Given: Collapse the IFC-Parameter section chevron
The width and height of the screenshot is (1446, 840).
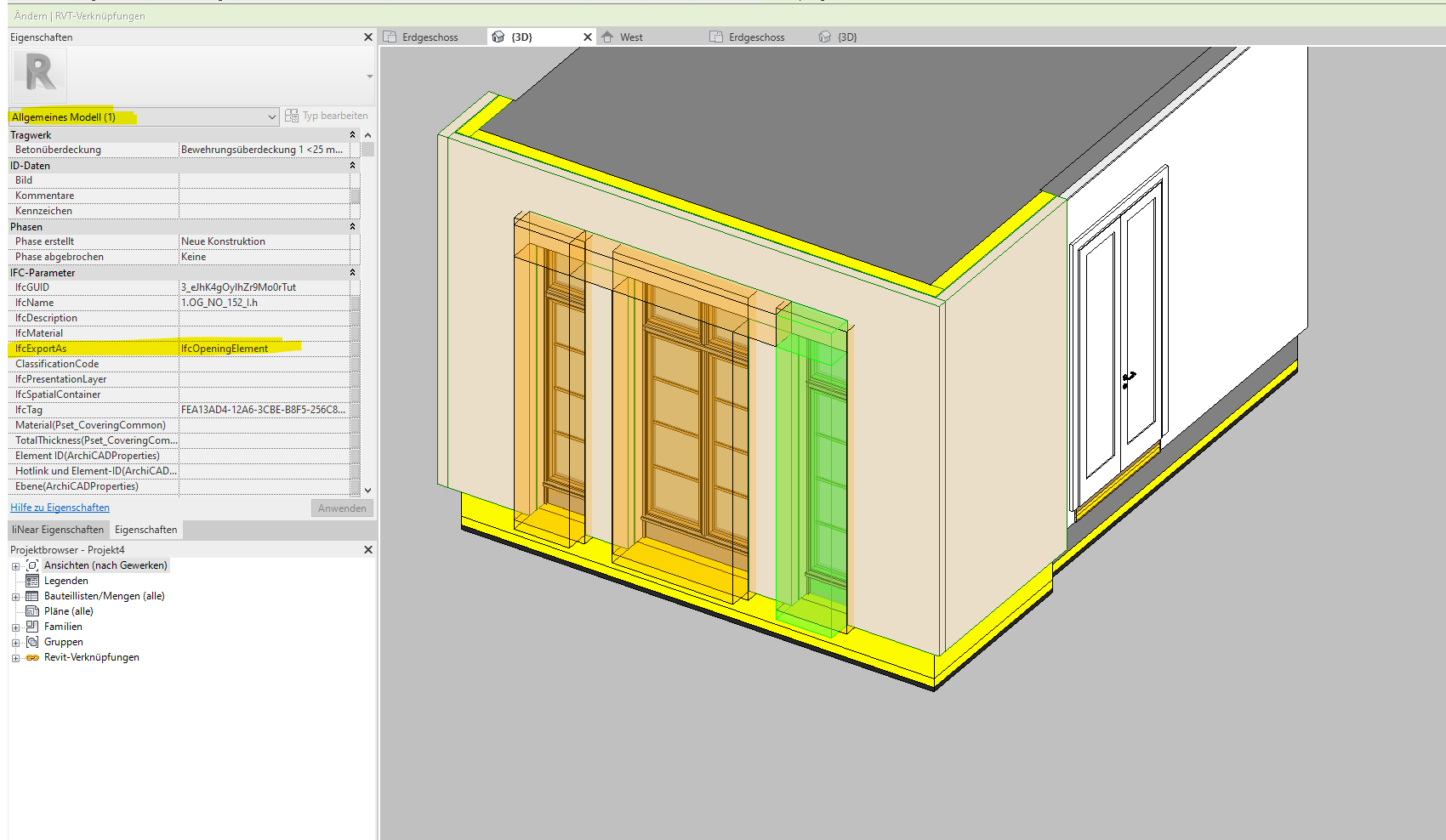Looking at the screenshot, I should tap(351, 272).
